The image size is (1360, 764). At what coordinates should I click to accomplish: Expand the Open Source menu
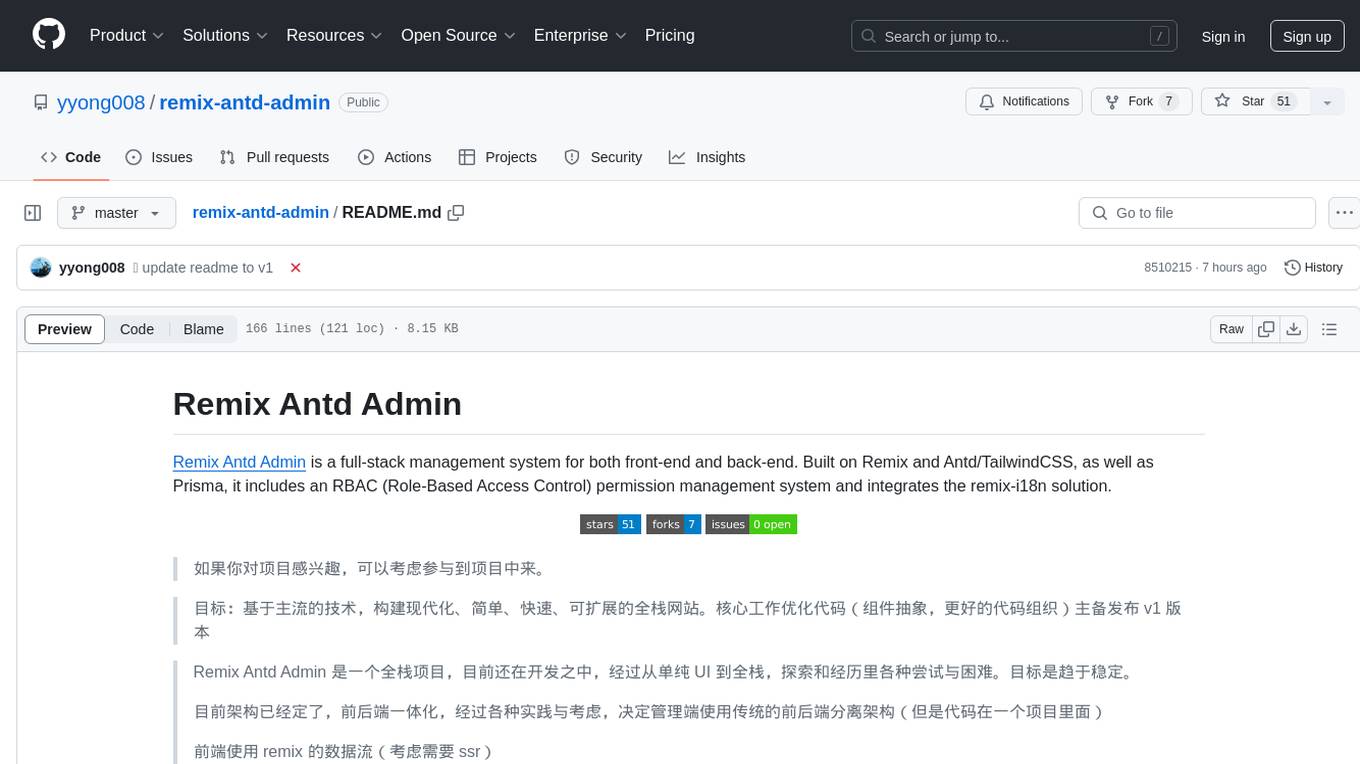457,35
